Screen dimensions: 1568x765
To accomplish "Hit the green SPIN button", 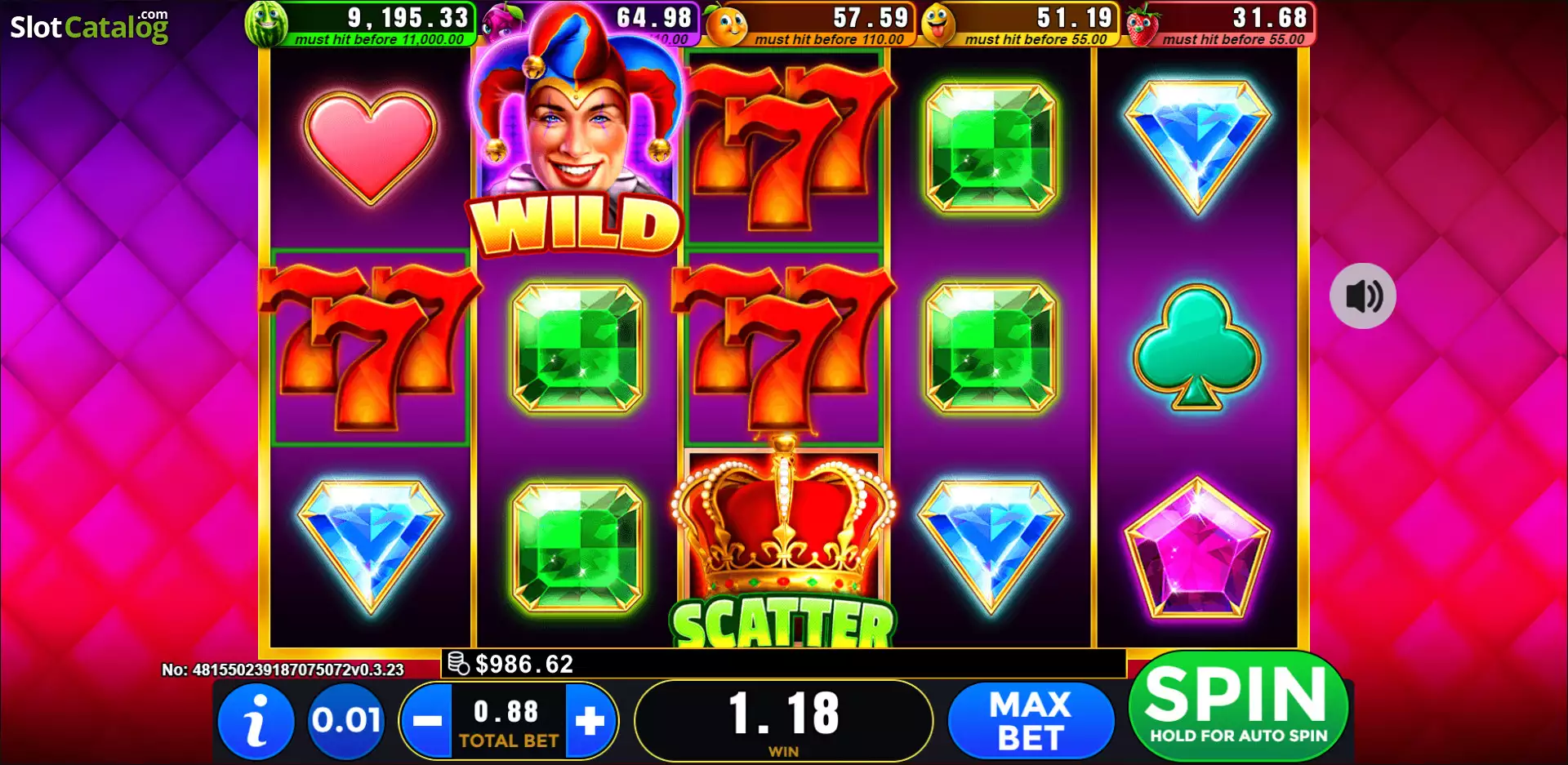I will coord(1238,705).
